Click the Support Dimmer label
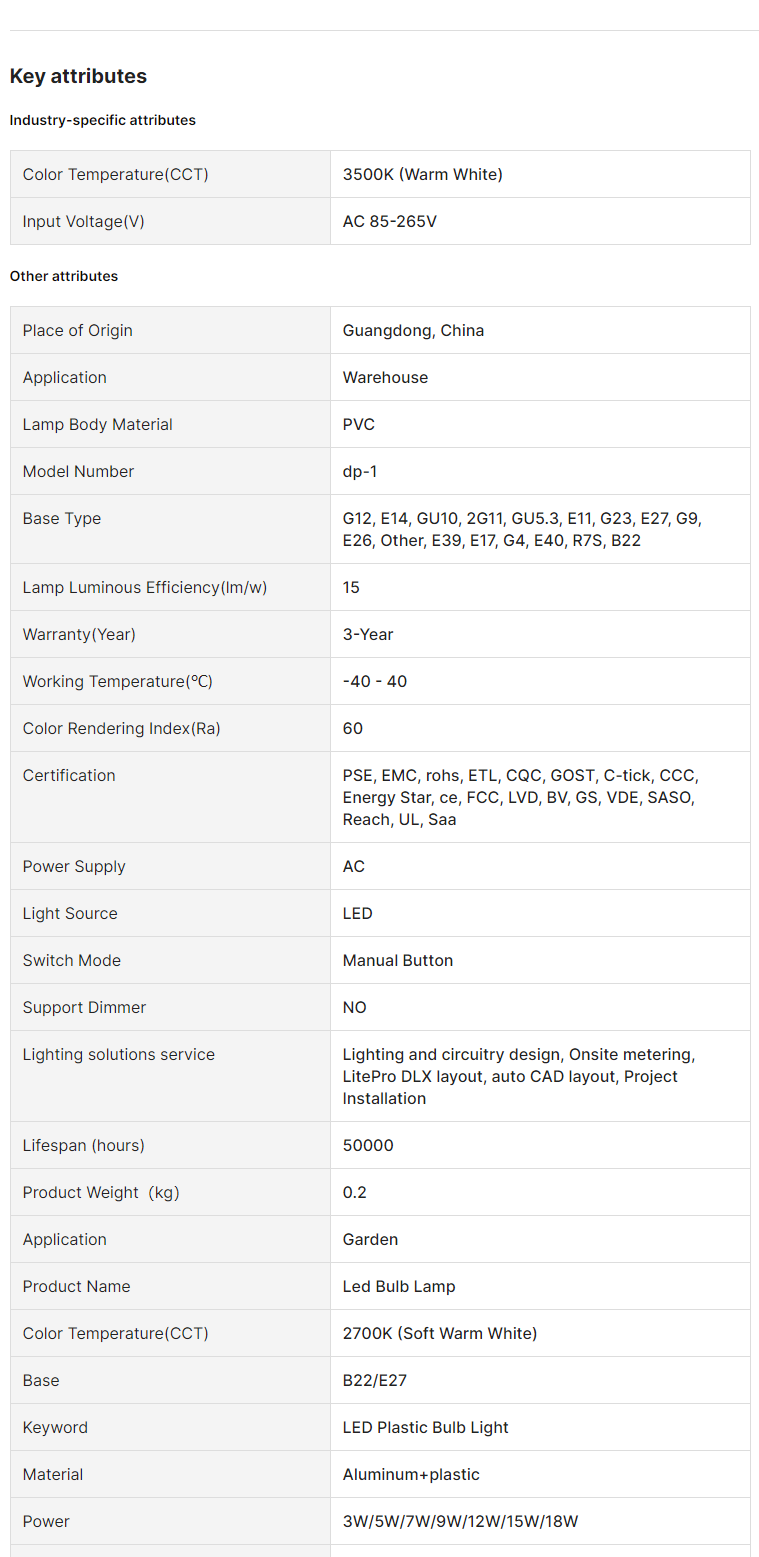The height and width of the screenshot is (1557, 759). [84, 1007]
